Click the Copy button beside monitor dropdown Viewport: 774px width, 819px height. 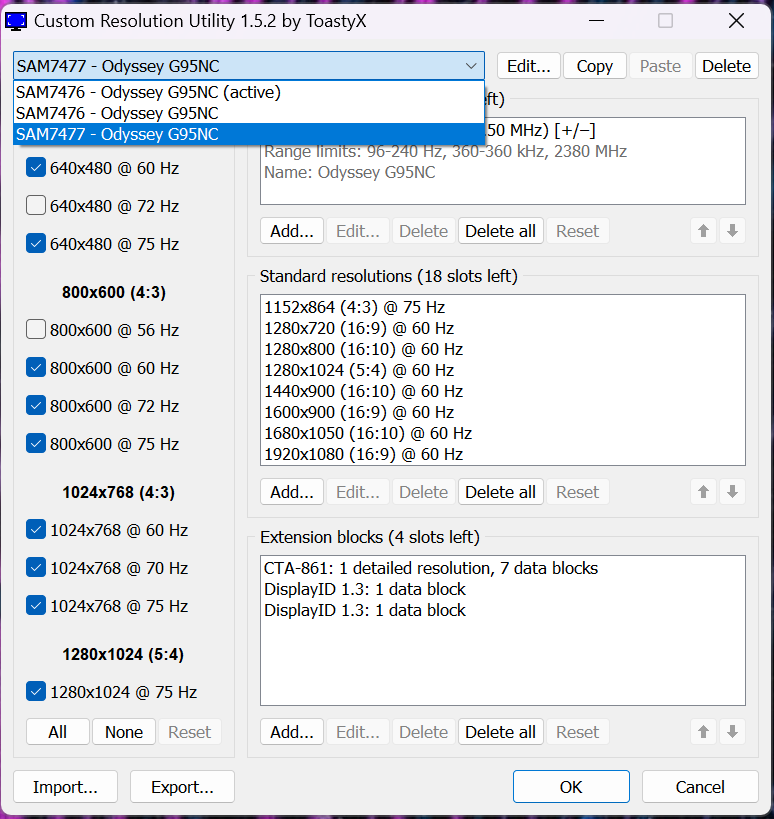(x=594, y=66)
